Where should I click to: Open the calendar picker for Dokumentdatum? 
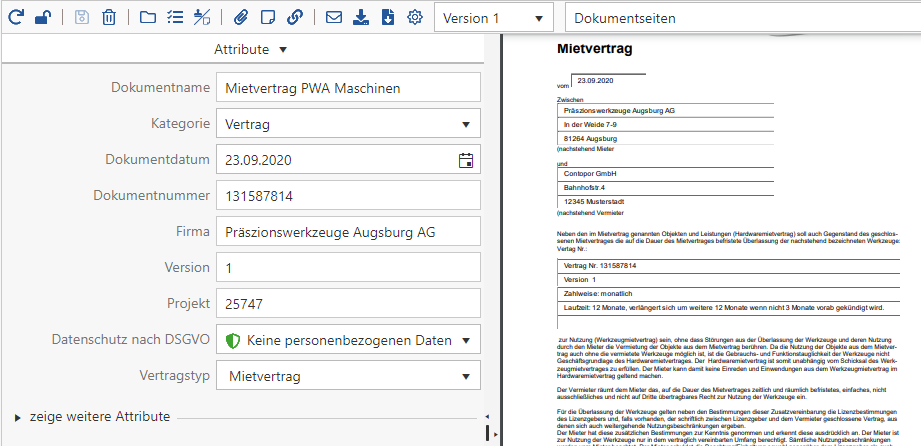coord(466,160)
